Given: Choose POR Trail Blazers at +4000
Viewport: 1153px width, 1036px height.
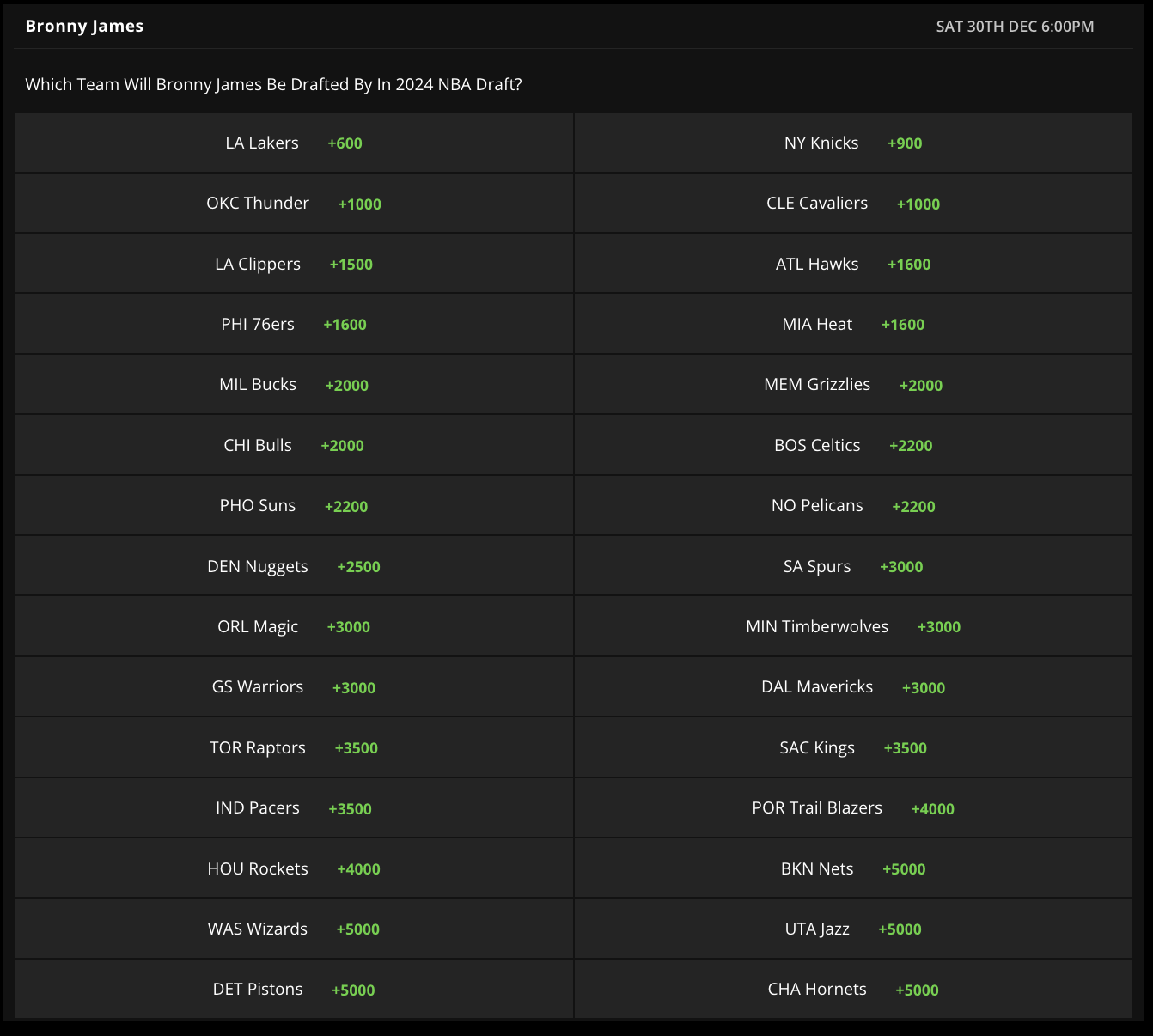Looking at the screenshot, I should point(853,808).
